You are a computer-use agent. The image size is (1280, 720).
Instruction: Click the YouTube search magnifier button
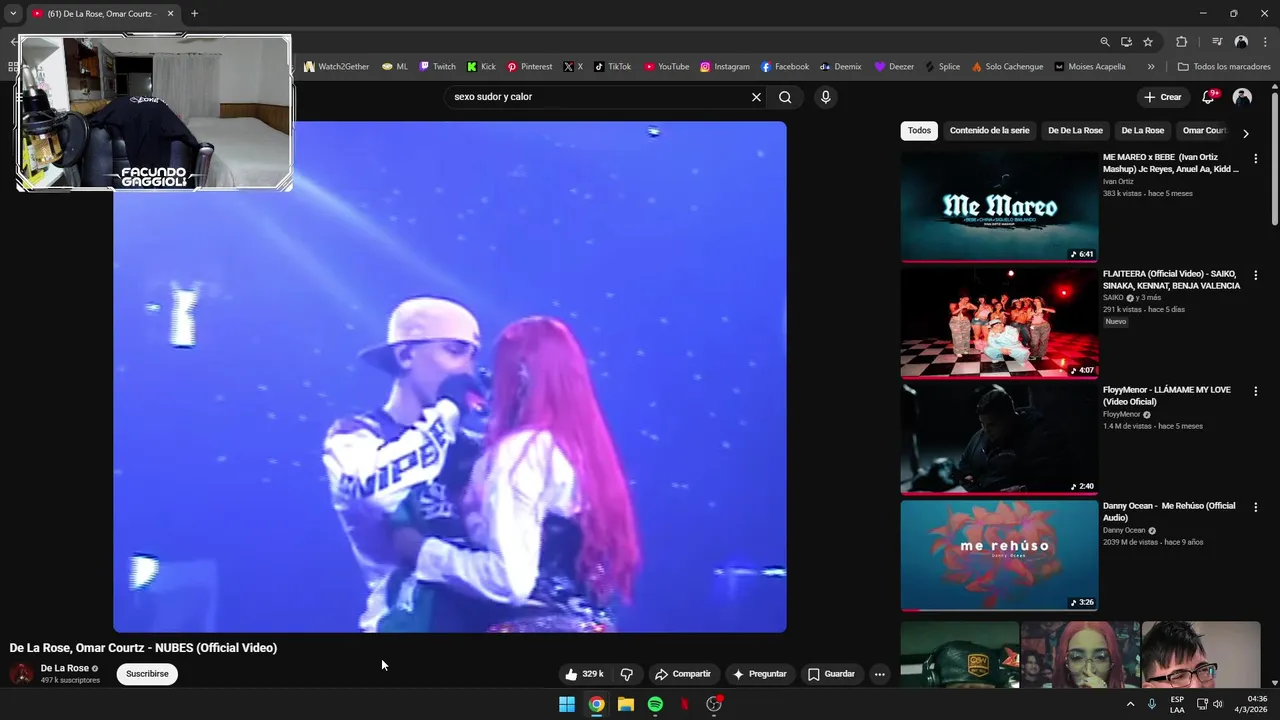[x=785, y=97]
